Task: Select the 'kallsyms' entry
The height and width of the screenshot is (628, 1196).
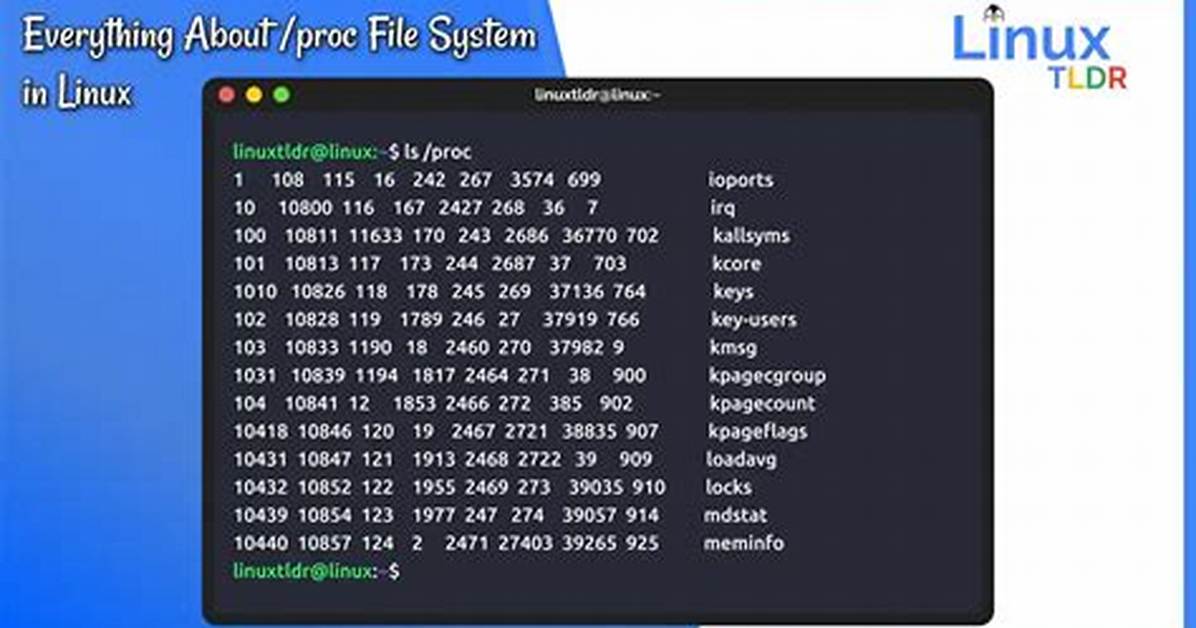Action: click(x=751, y=236)
